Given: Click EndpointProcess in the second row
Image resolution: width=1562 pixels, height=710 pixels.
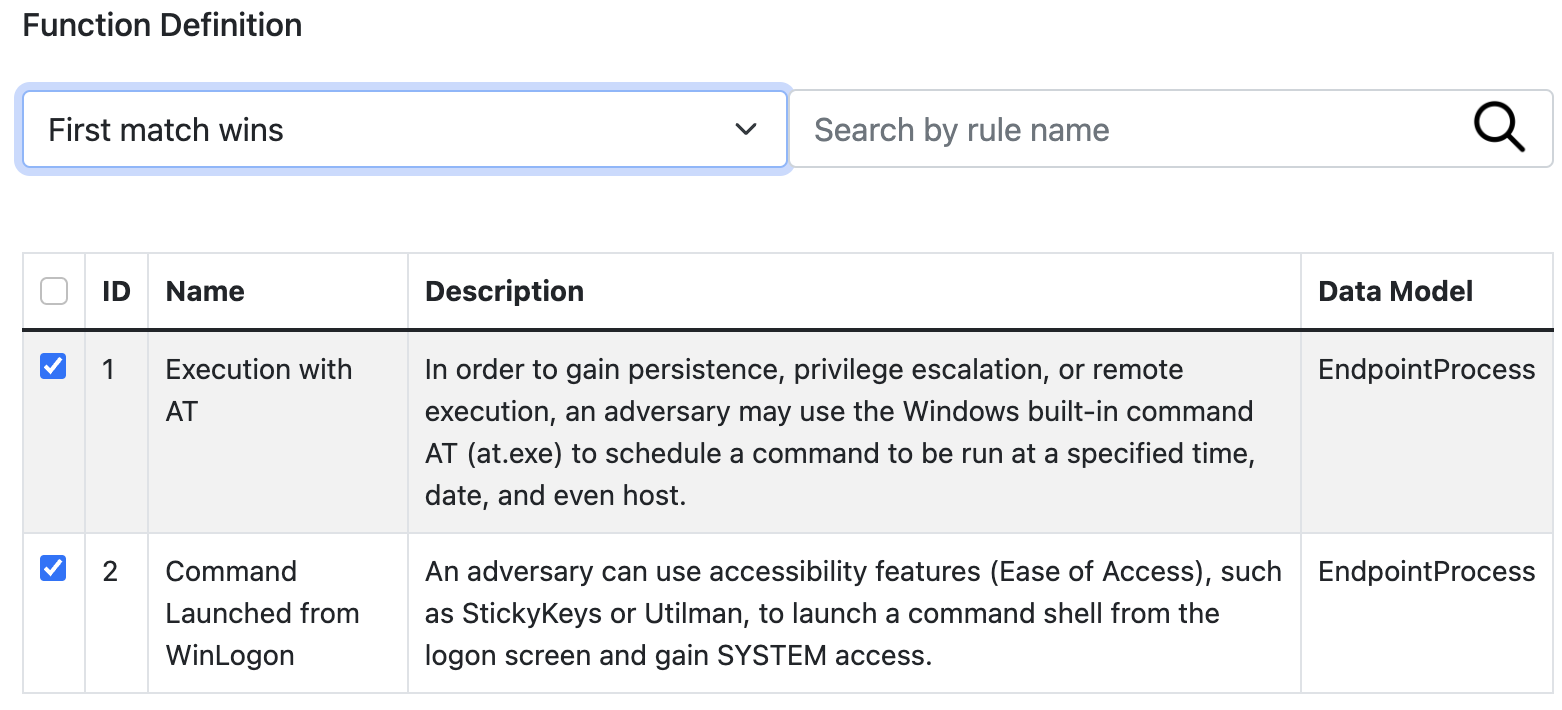Looking at the screenshot, I should pos(1426,571).
